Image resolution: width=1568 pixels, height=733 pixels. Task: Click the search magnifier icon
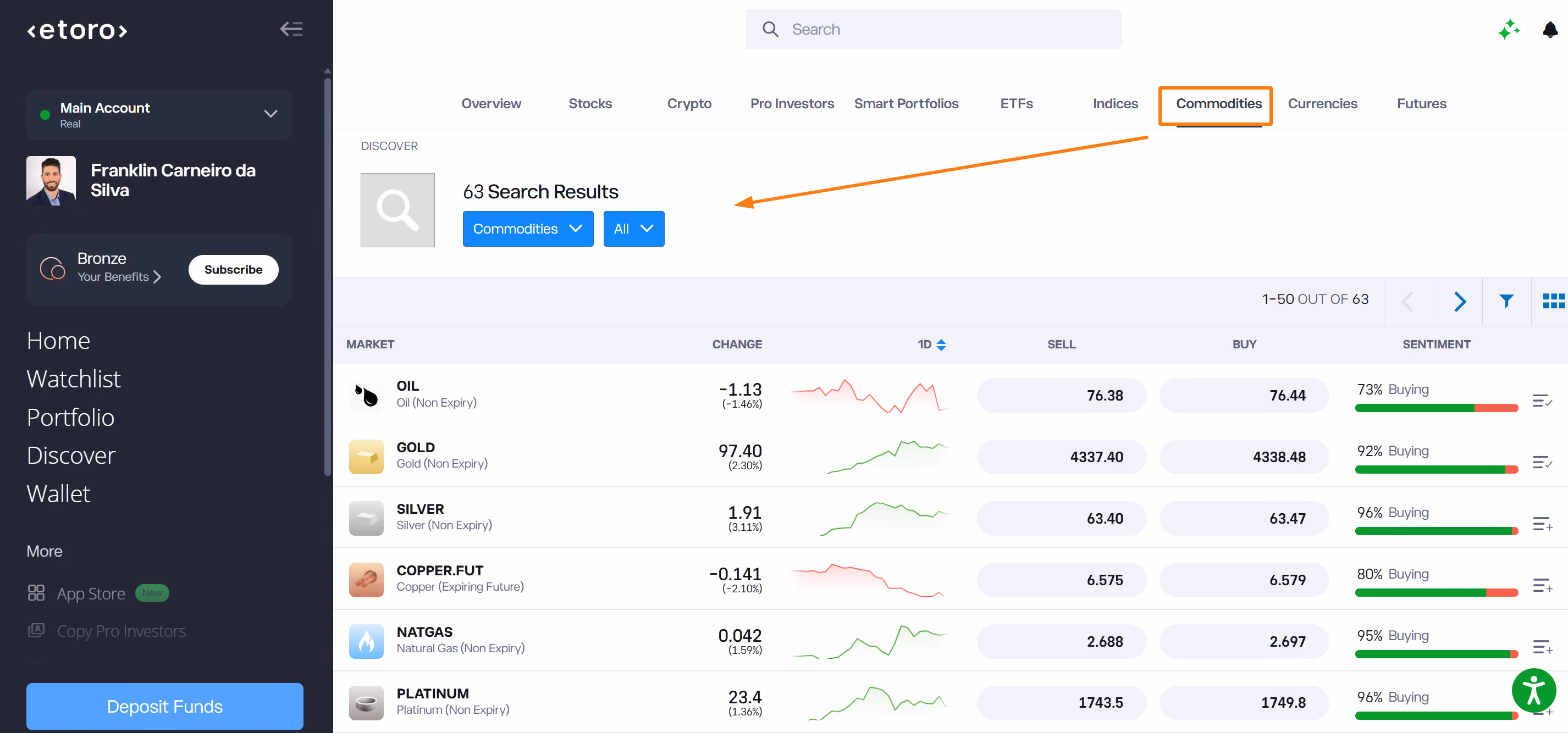(x=770, y=29)
